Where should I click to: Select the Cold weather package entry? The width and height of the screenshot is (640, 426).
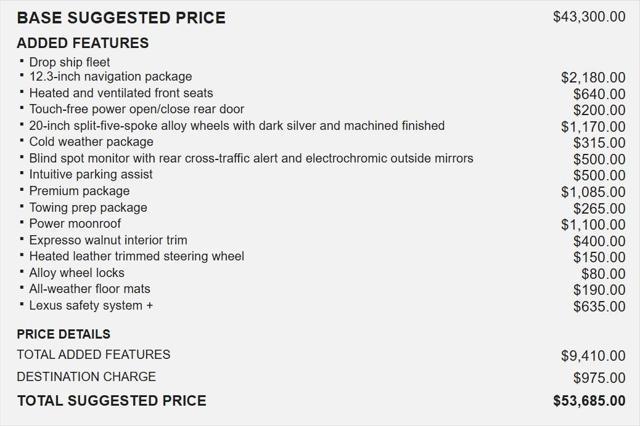[x=91, y=142]
